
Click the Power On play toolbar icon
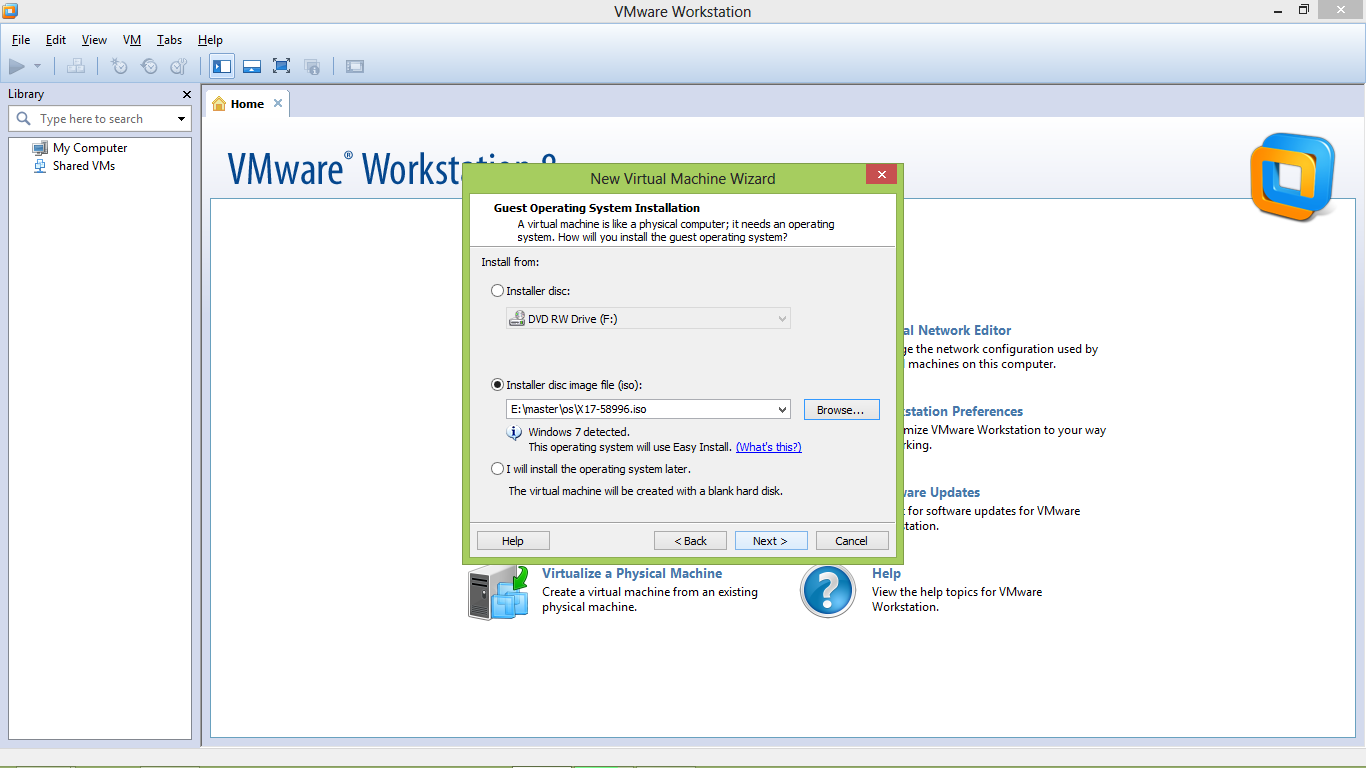(x=17, y=66)
